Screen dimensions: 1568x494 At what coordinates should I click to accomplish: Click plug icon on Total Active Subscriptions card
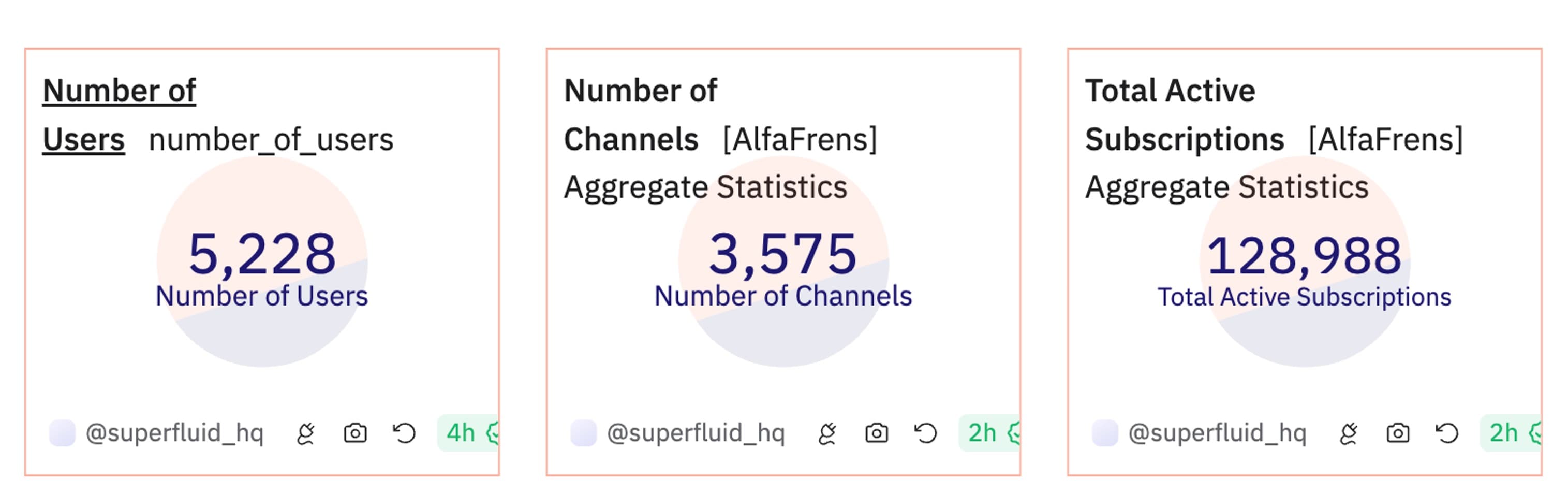point(1348,433)
